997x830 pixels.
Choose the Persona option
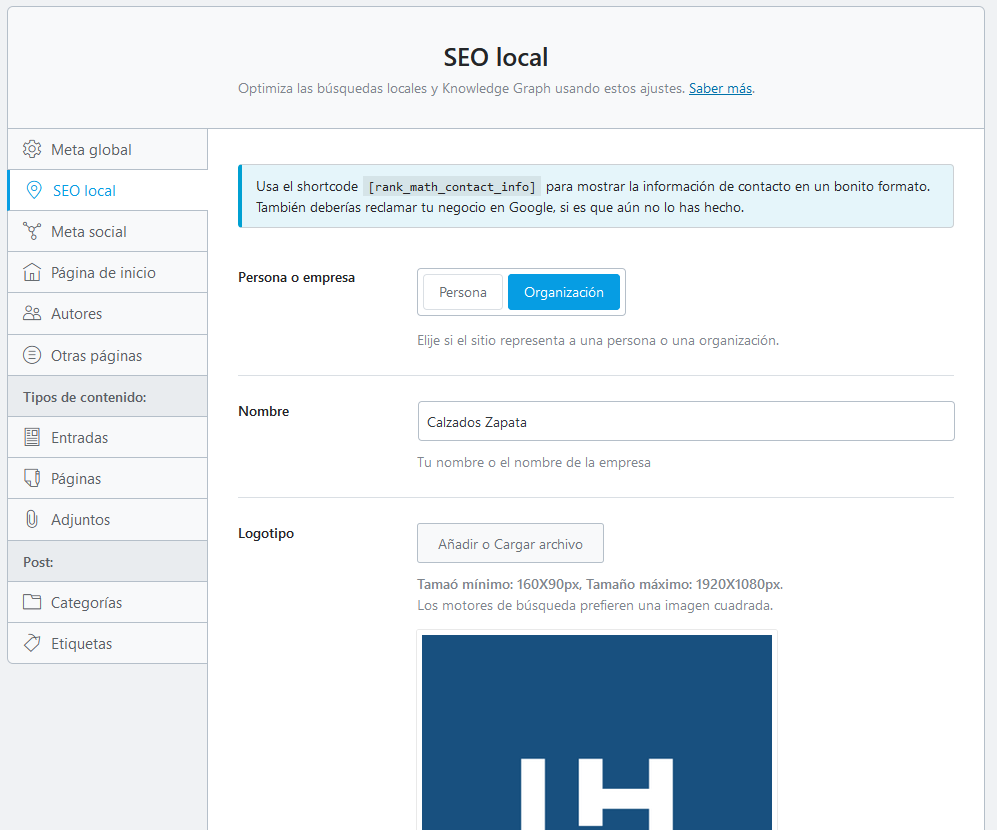[x=463, y=292]
